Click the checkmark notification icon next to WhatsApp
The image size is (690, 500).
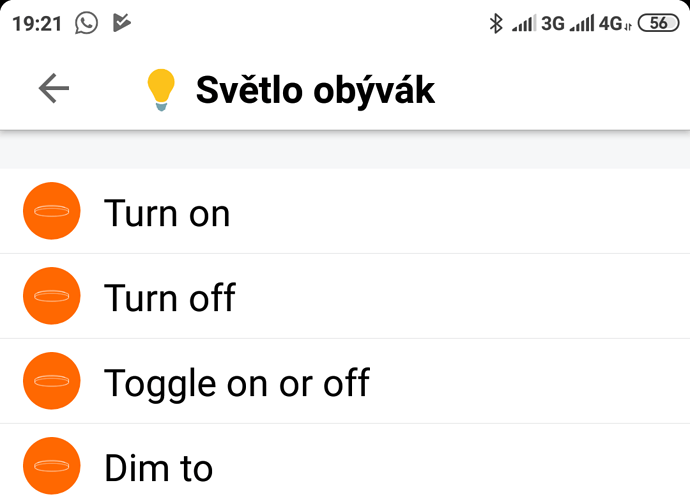[x=122, y=22]
